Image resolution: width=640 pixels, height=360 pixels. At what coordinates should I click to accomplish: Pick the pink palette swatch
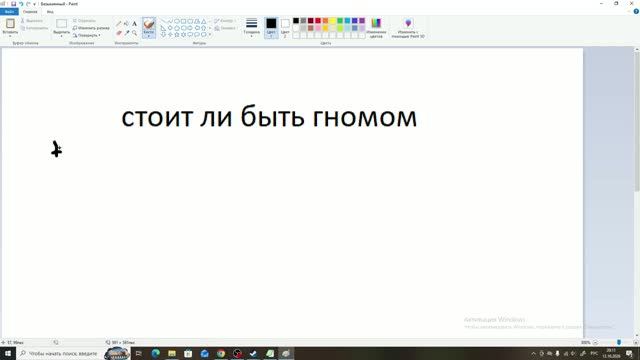pos(318,28)
